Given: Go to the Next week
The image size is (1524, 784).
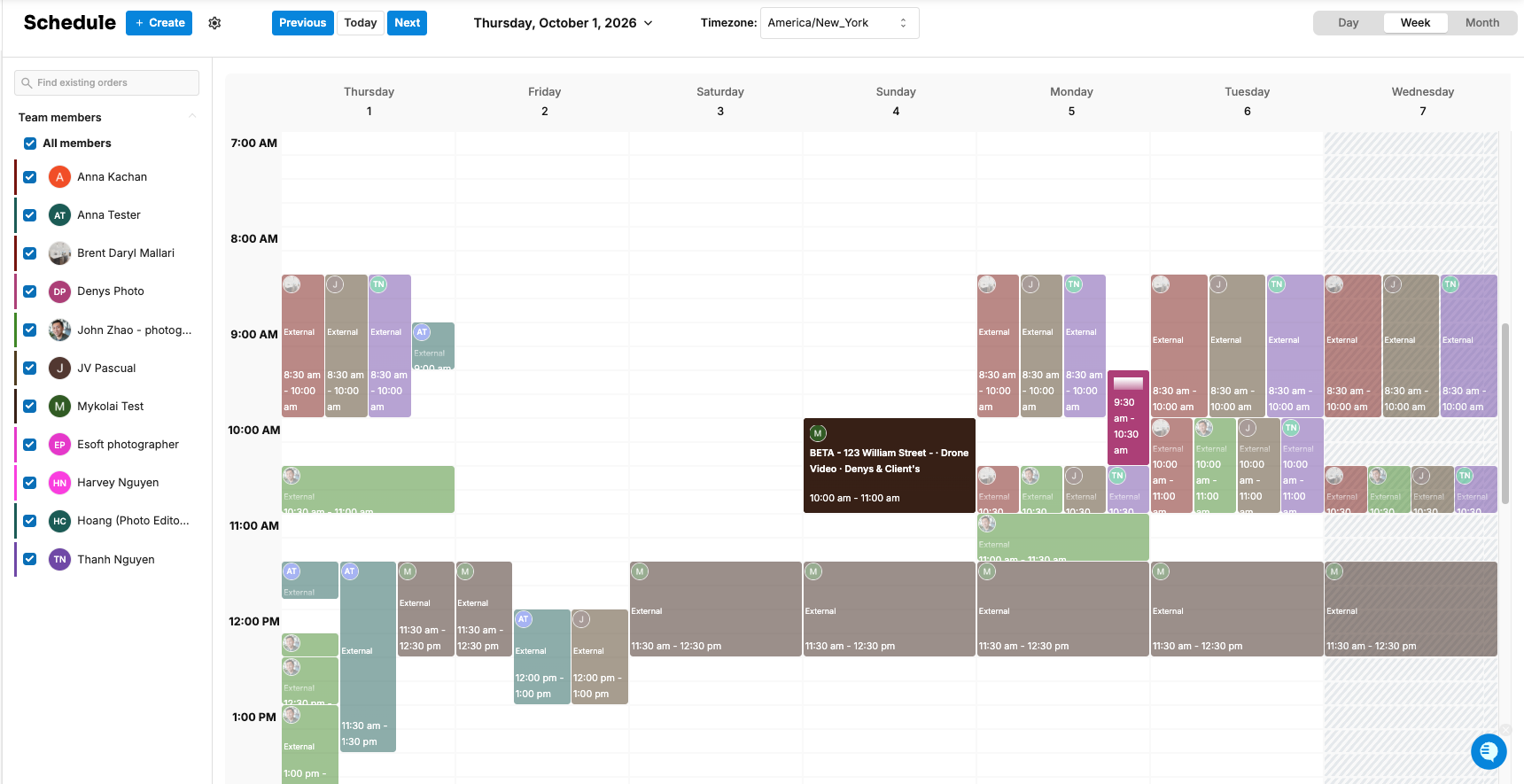Looking at the screenshot, I should 407,23.
